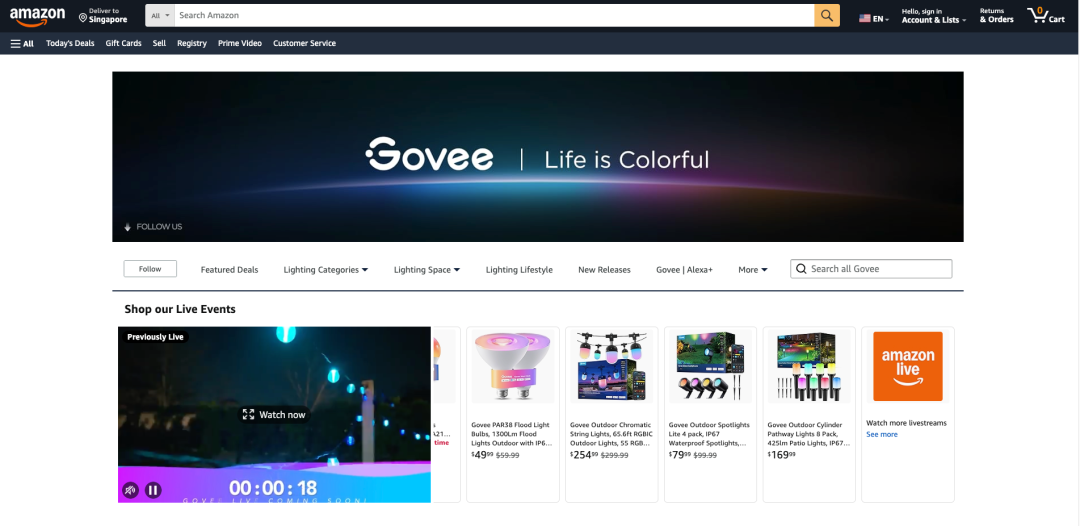Click the $79.99 price
1080x526 pixels.
680,455
